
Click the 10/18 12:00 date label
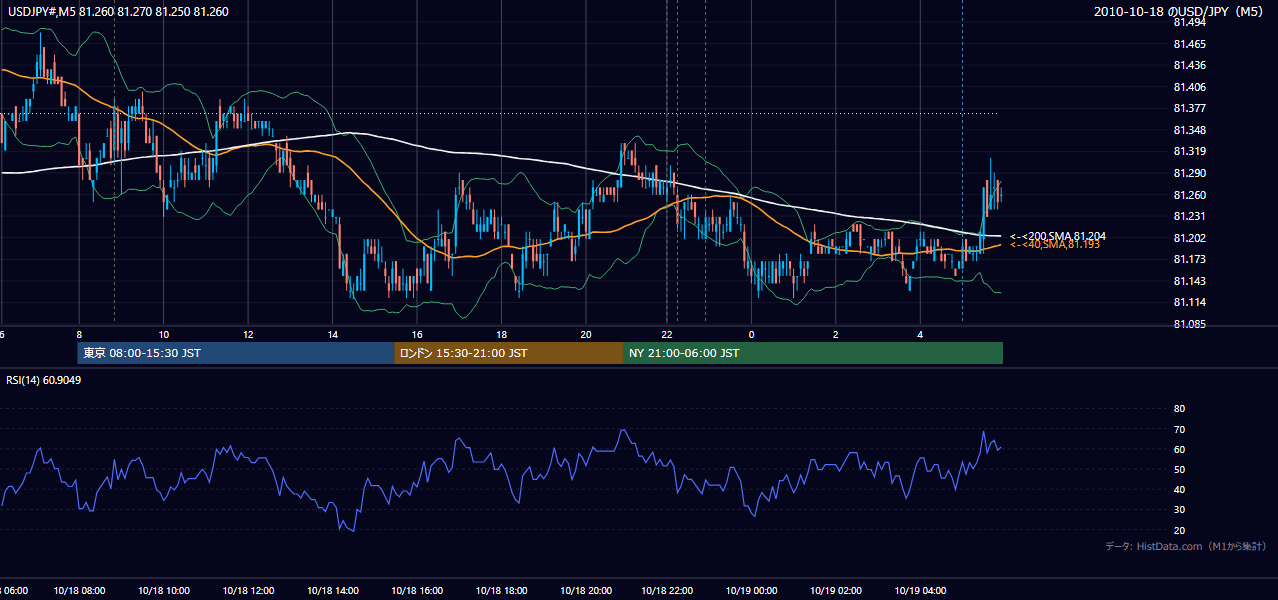tap(249, 591)
